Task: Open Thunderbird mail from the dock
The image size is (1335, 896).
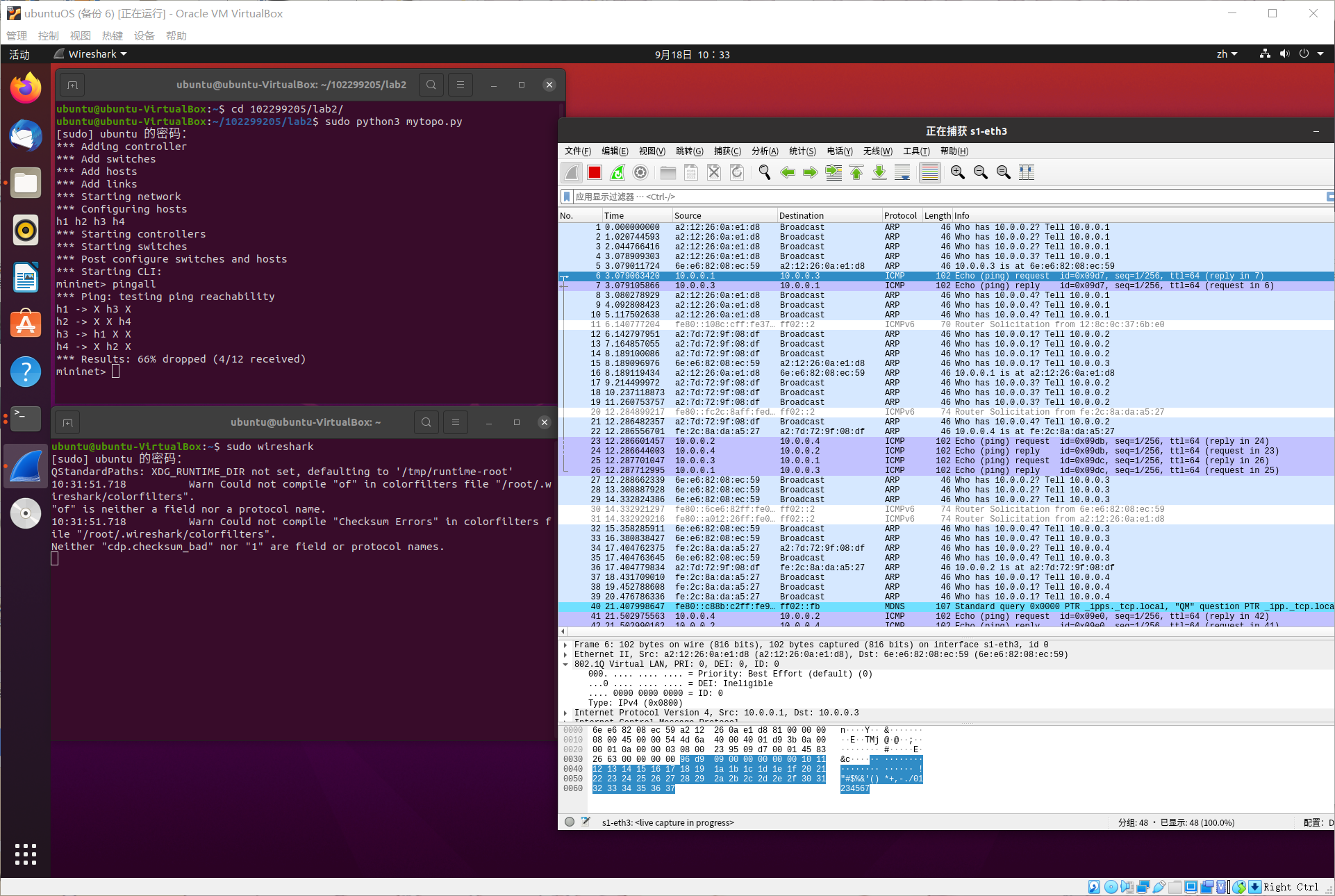Action: point(26,135)
